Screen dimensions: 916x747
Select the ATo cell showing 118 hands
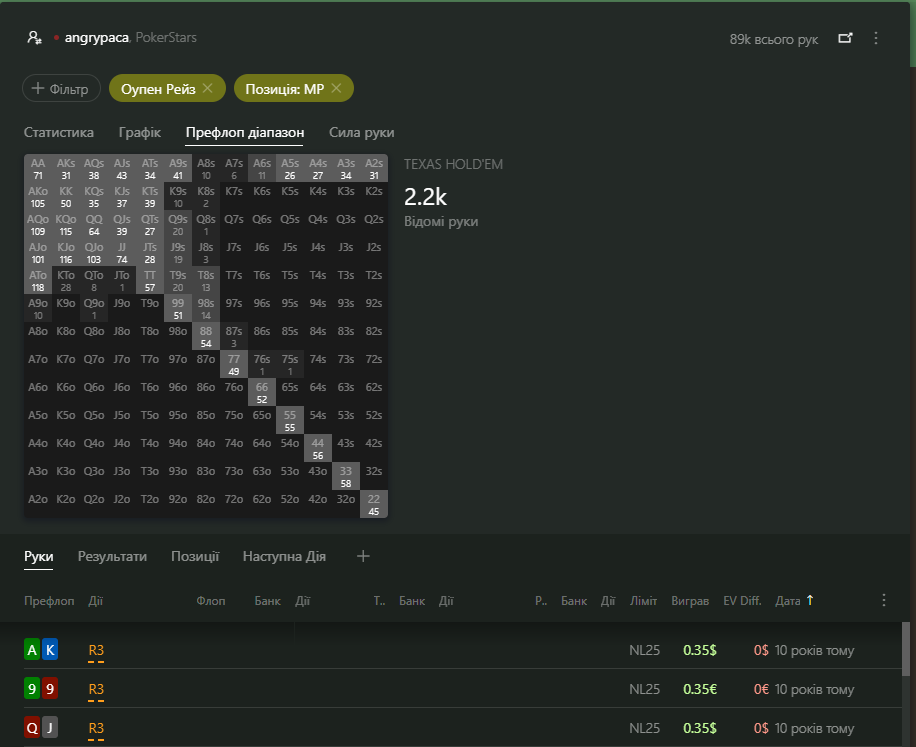(38, 281)
